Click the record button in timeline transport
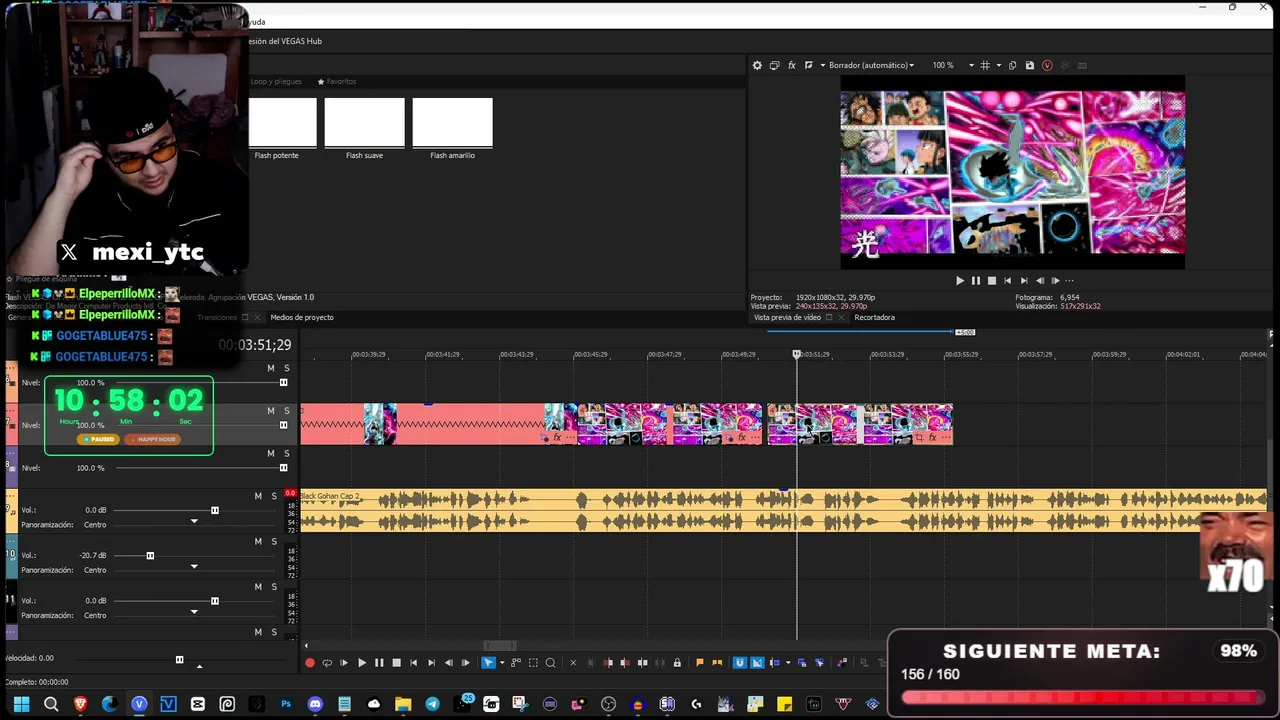This screenshot has width=1280, height=720. [310, 662]
